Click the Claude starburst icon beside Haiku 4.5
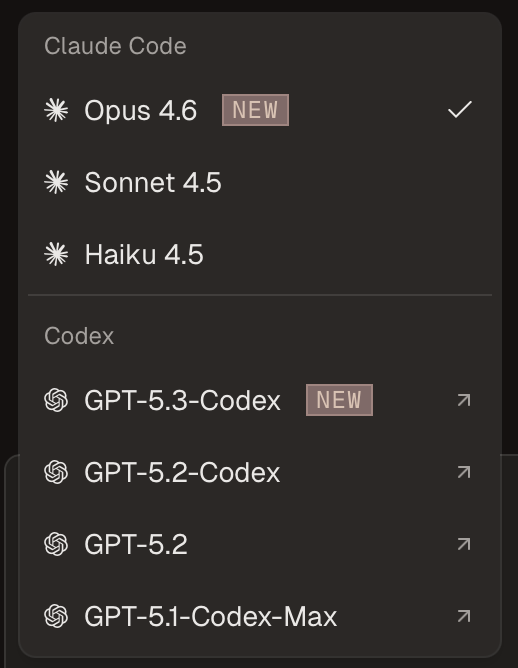The image size is (518, 668). pos(56,254)
